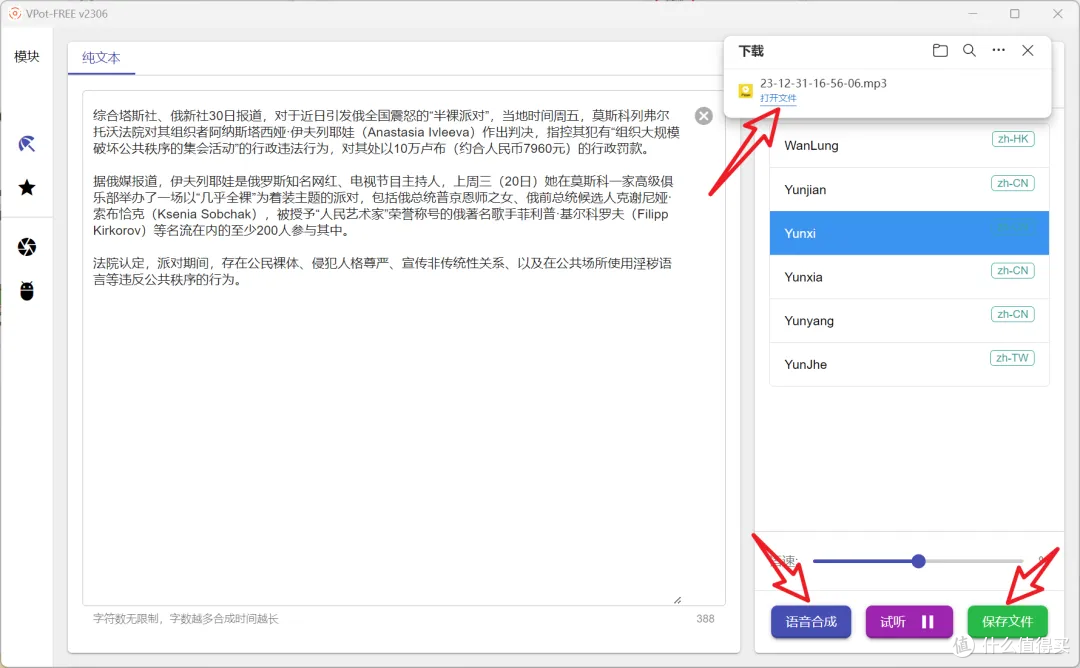Image resolution: width=1080 pixels, height=668 pixels.
Task: Select the YunJhe voice
Action: pos(909,364)
